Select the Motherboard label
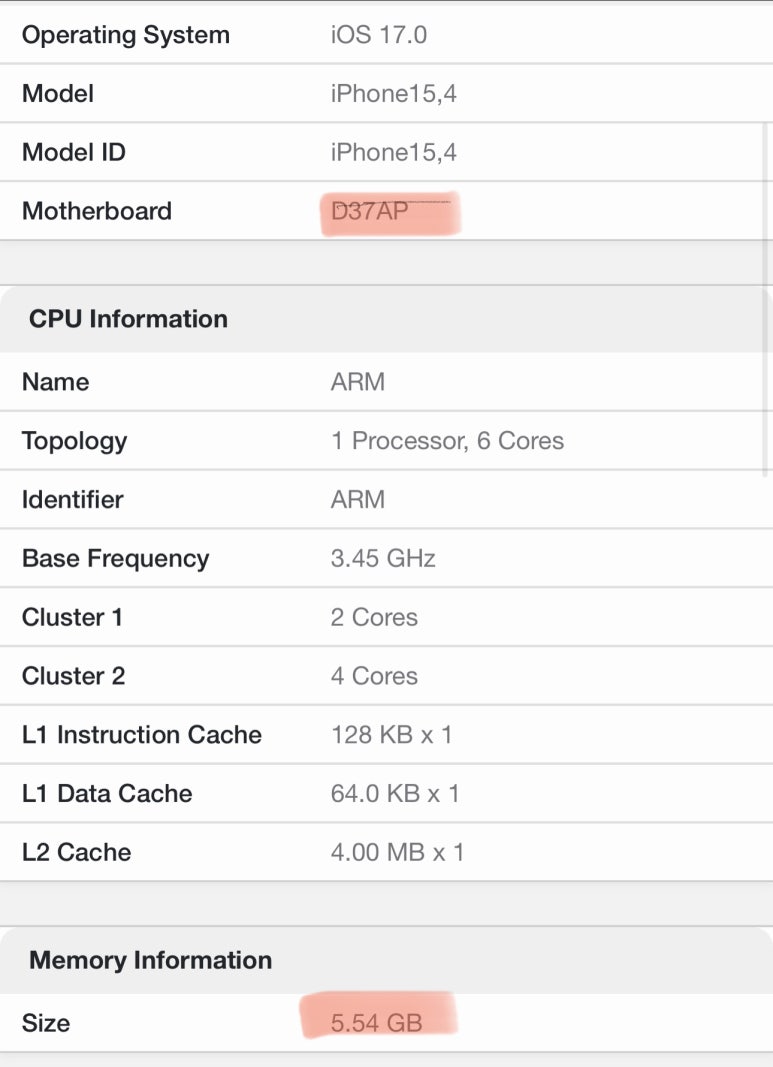 tap(97, 211)
